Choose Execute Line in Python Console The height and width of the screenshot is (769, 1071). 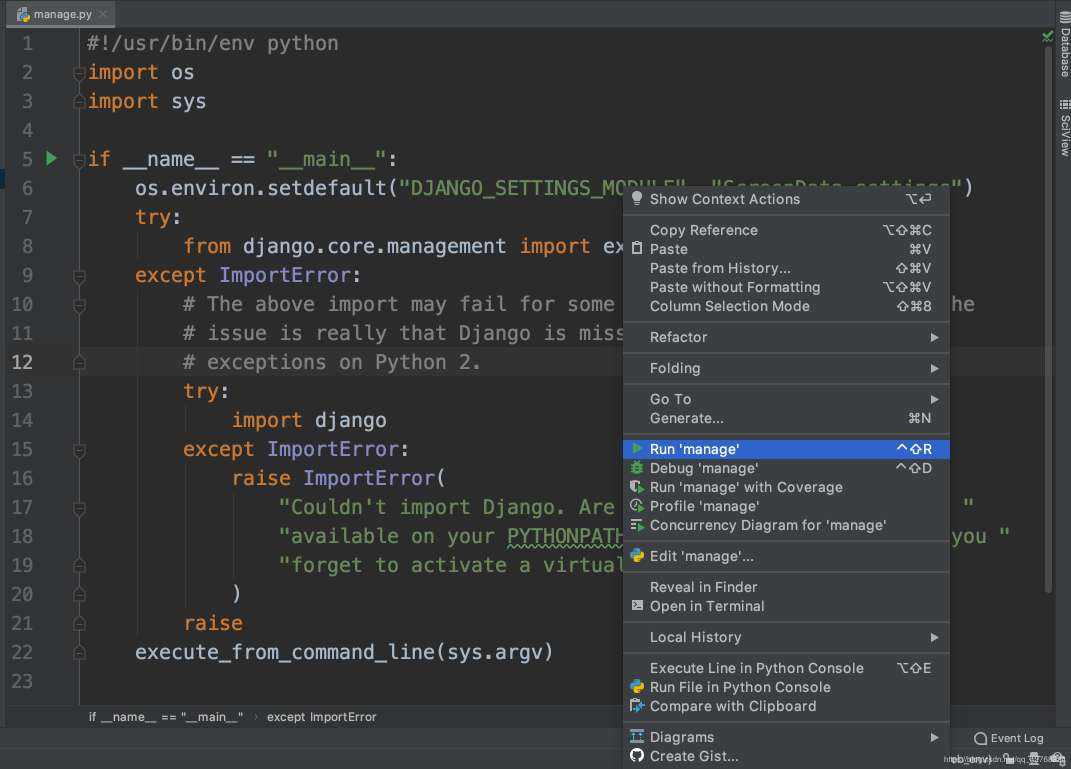point(786,668)
